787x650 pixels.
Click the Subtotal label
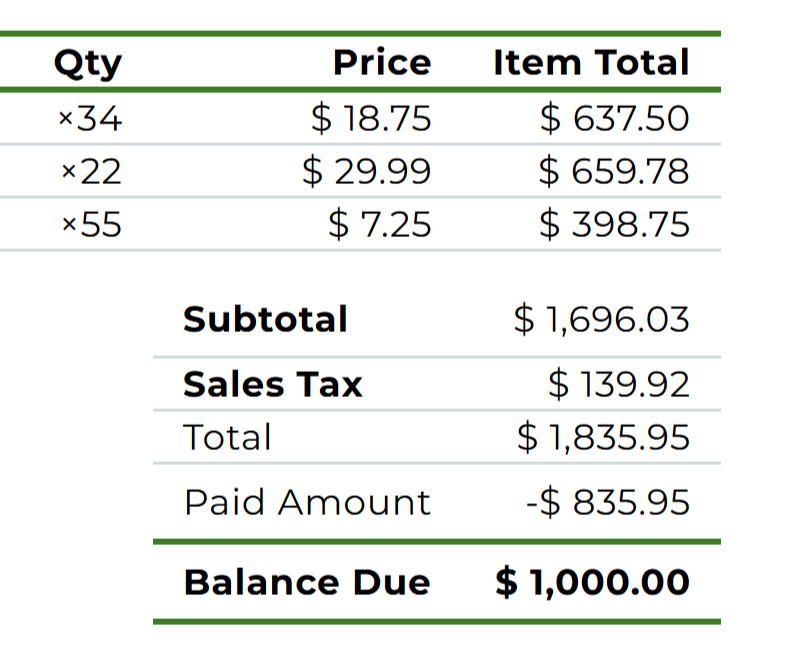(265, 320)
